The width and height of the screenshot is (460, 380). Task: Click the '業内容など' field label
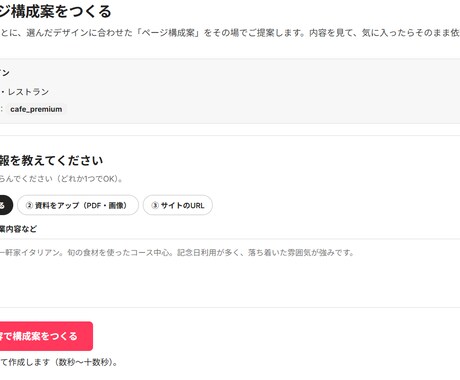click(18, 229)
